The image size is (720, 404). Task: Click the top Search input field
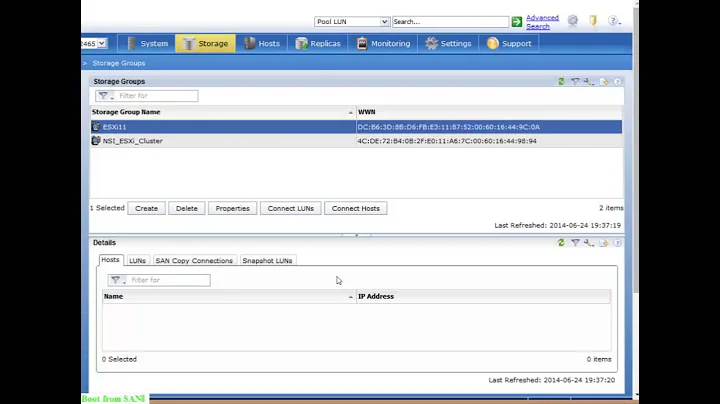(x=450, y=22)
